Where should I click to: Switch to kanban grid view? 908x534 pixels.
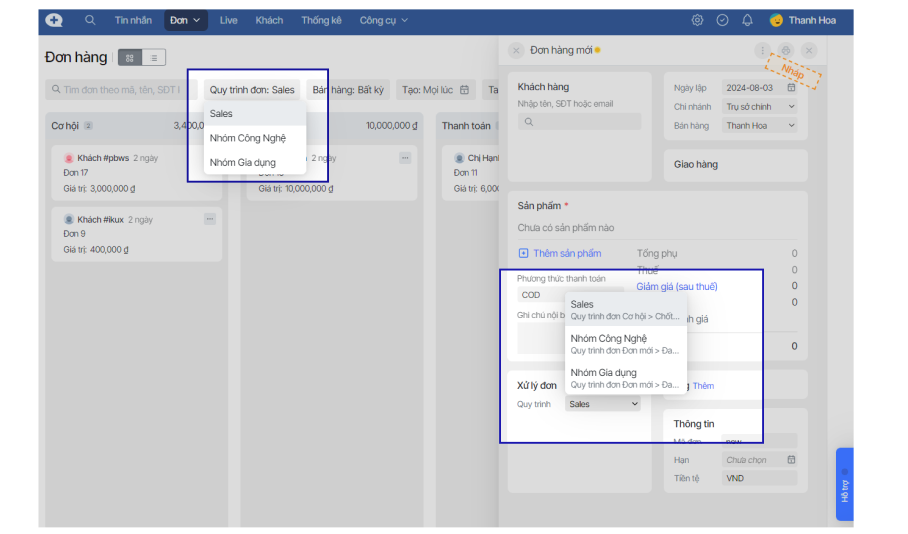(130, 58)
